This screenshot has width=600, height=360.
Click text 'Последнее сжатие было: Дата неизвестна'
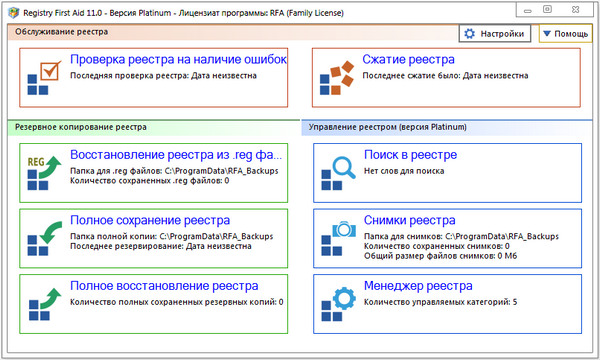pos(445,76)
